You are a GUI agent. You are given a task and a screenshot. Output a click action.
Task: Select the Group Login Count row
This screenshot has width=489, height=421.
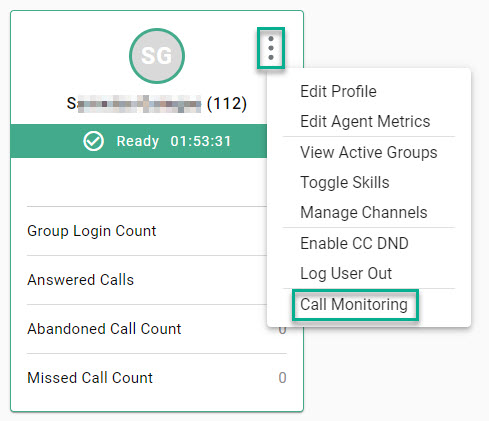click(147, 231)
